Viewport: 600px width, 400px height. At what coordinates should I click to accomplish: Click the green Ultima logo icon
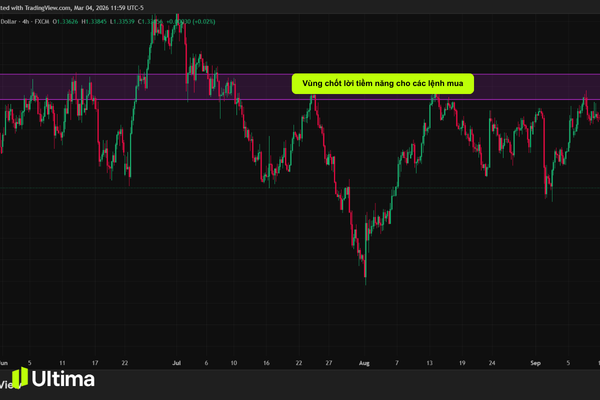click(20, 377)
